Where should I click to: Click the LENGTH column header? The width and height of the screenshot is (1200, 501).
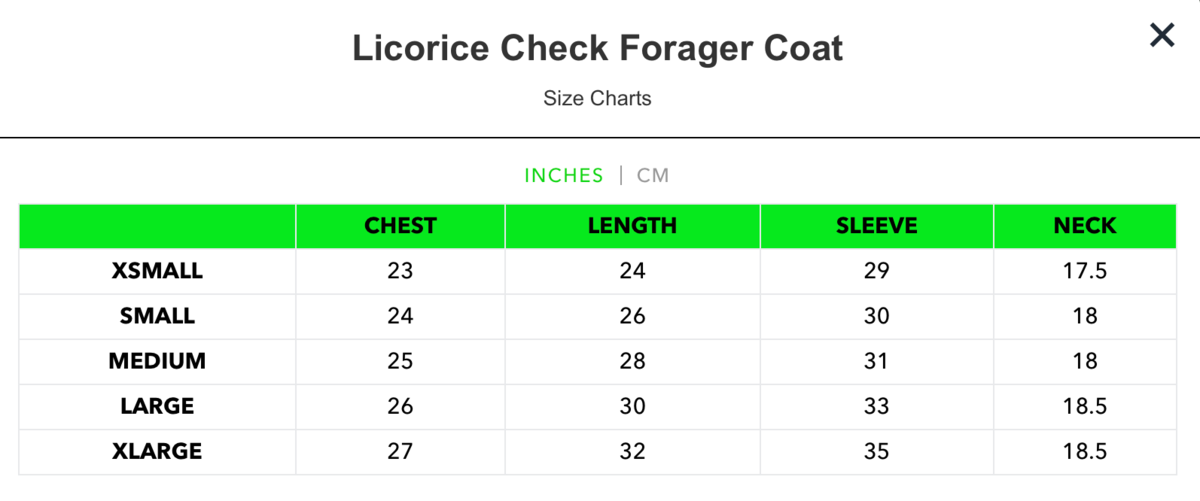632,226
